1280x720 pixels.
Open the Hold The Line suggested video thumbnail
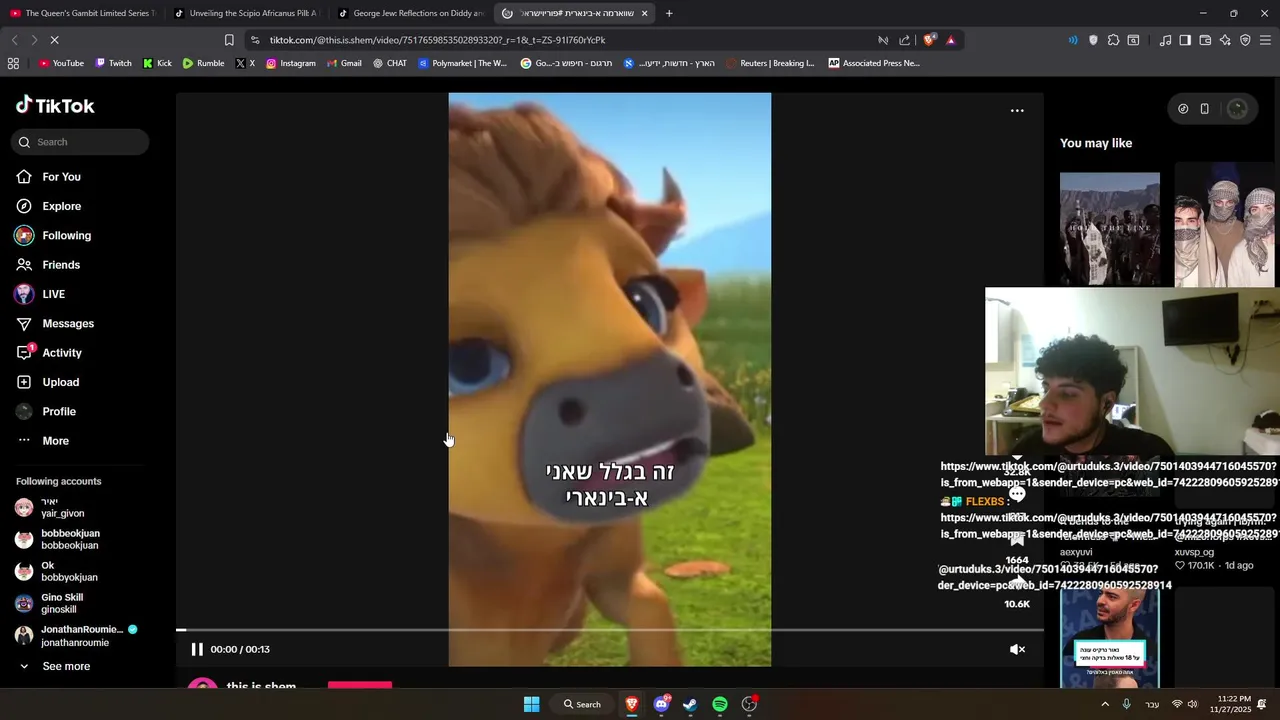point(1110,229)
